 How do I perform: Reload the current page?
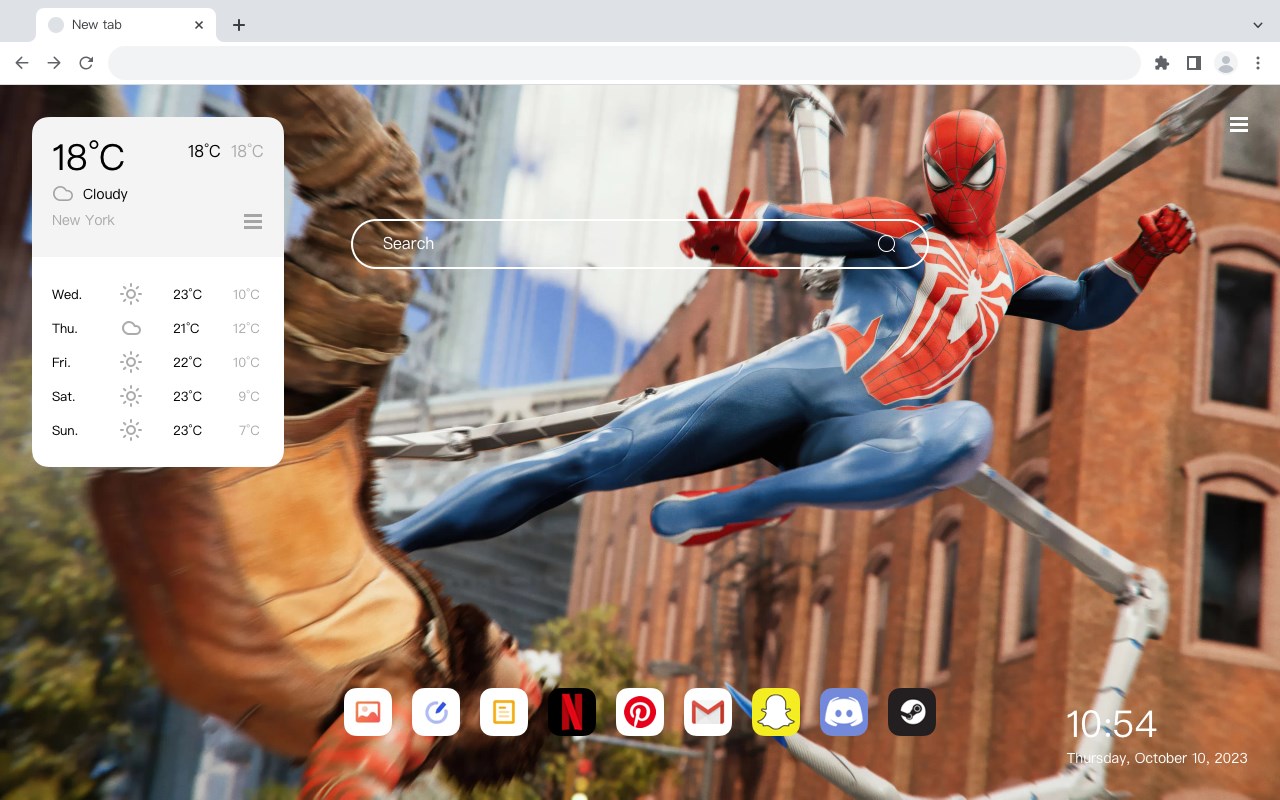[86, 63]
